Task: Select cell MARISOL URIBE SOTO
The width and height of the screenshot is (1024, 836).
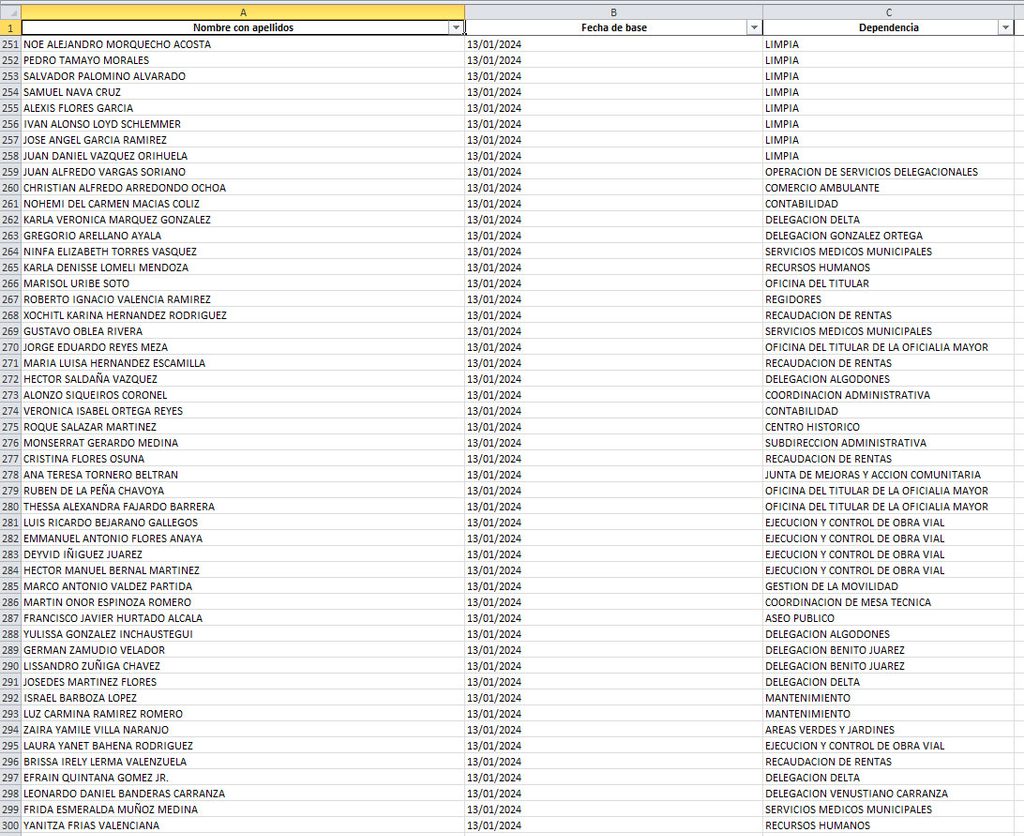Action: (x=243, y=283)
